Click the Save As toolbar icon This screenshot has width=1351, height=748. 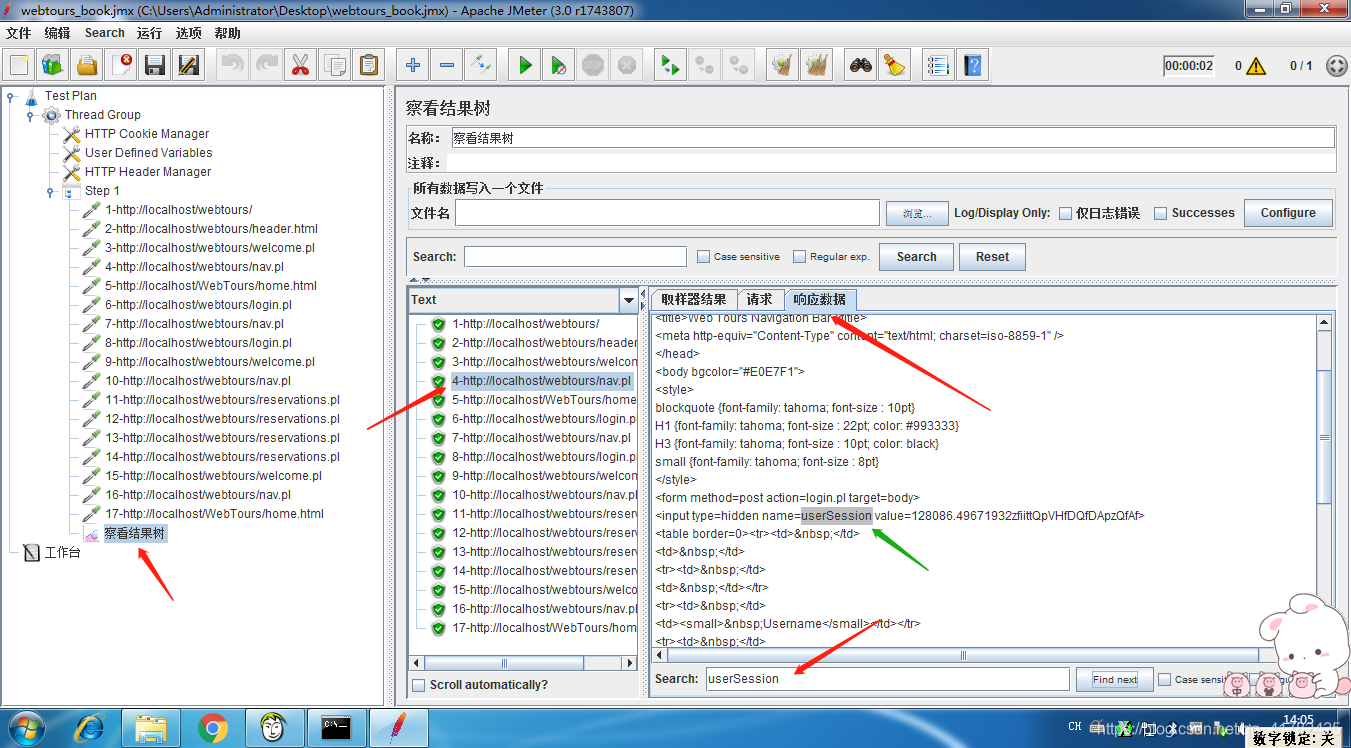tap(189, 66)
